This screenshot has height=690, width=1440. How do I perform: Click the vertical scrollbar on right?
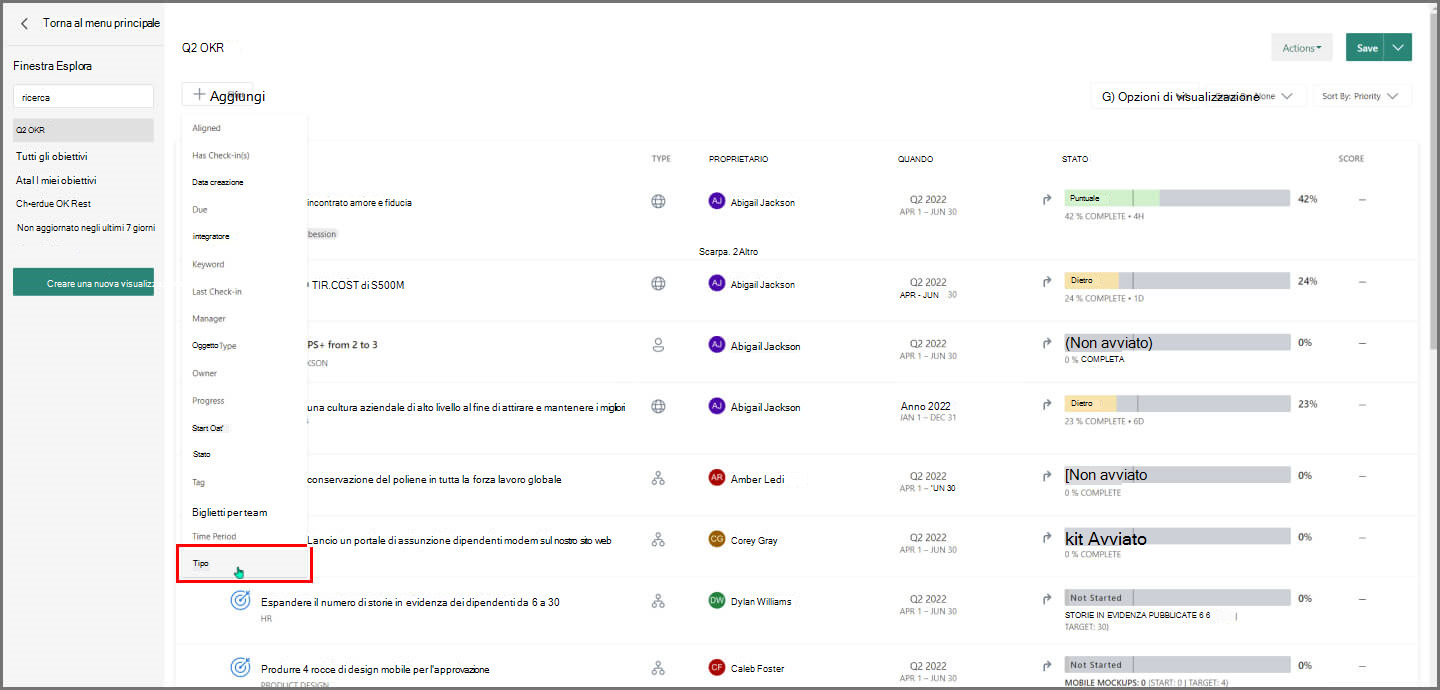(x=1431, y=180)
